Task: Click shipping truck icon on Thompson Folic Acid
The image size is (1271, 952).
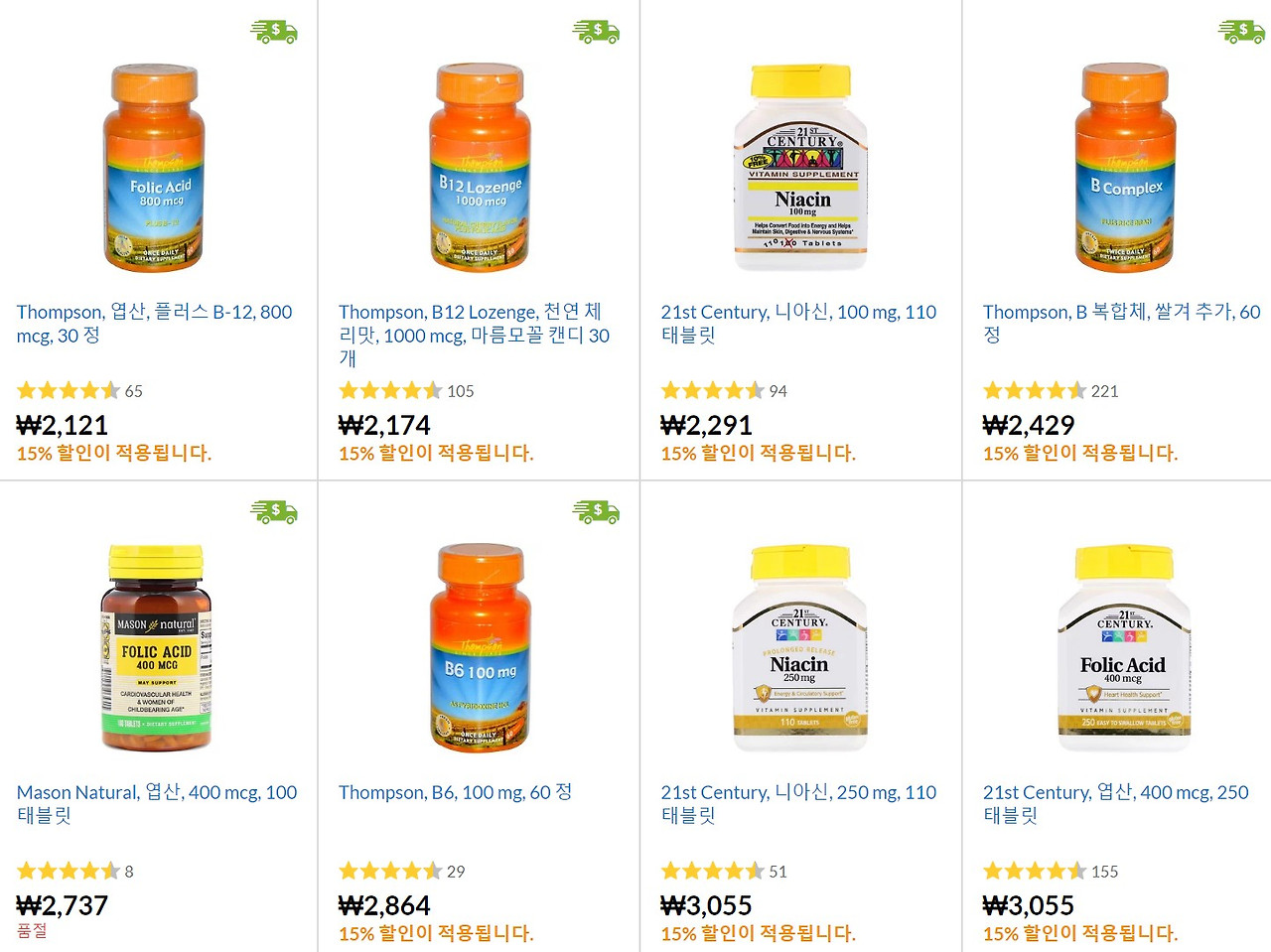Action: point(274,32)
